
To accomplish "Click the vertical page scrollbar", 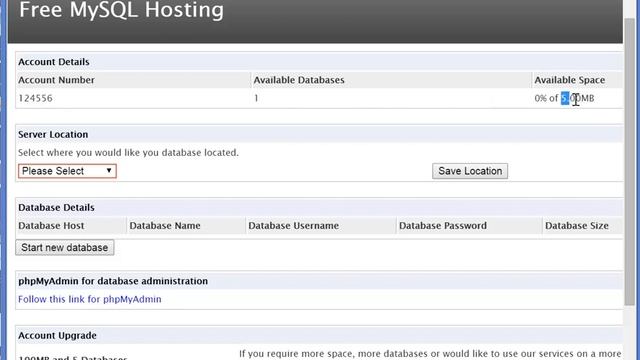I will [x=630, y=163].
